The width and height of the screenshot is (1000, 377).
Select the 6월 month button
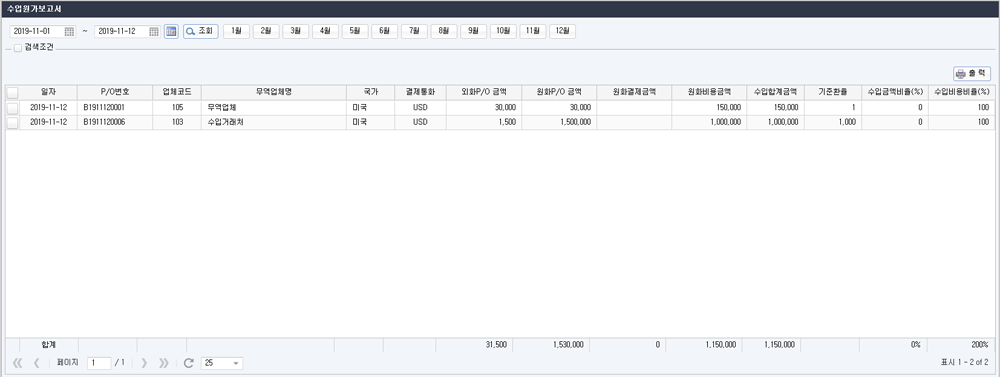385,31
